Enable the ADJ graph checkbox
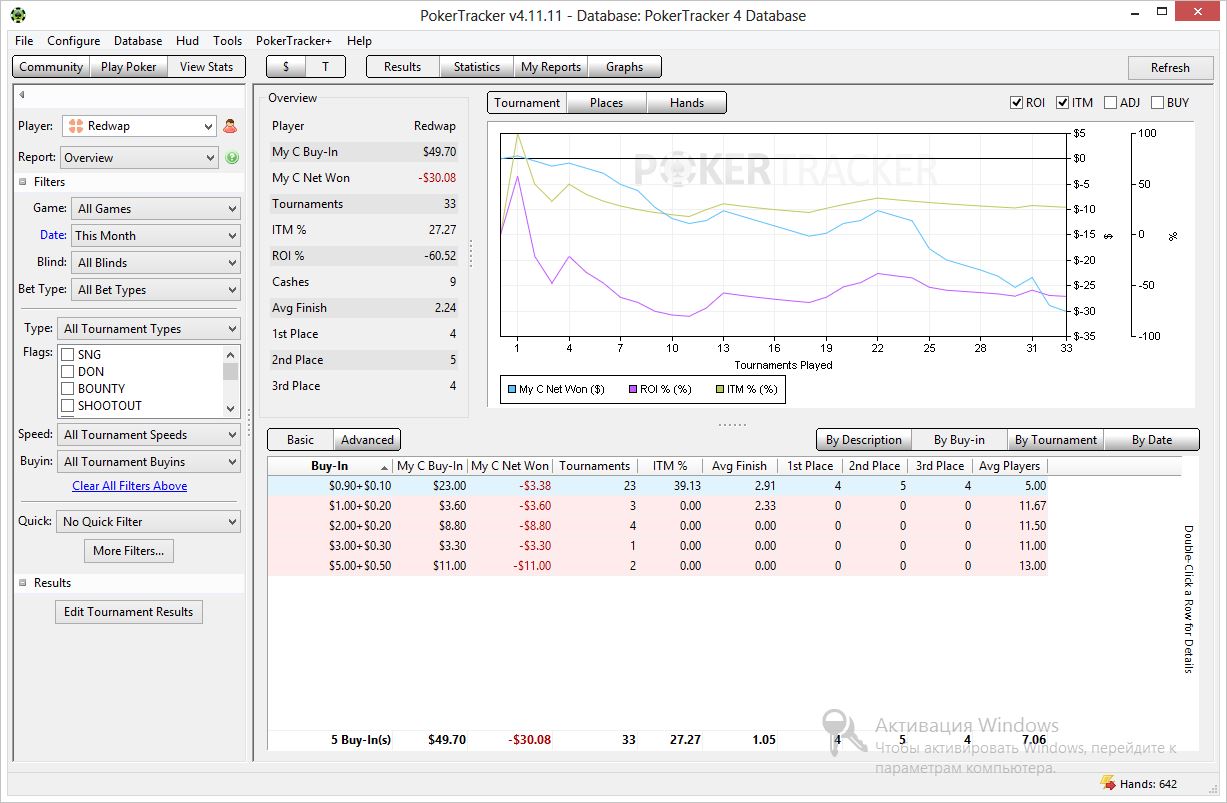Image resolution: width=1227 pixels, height=803 pixels. point(1110,102)
